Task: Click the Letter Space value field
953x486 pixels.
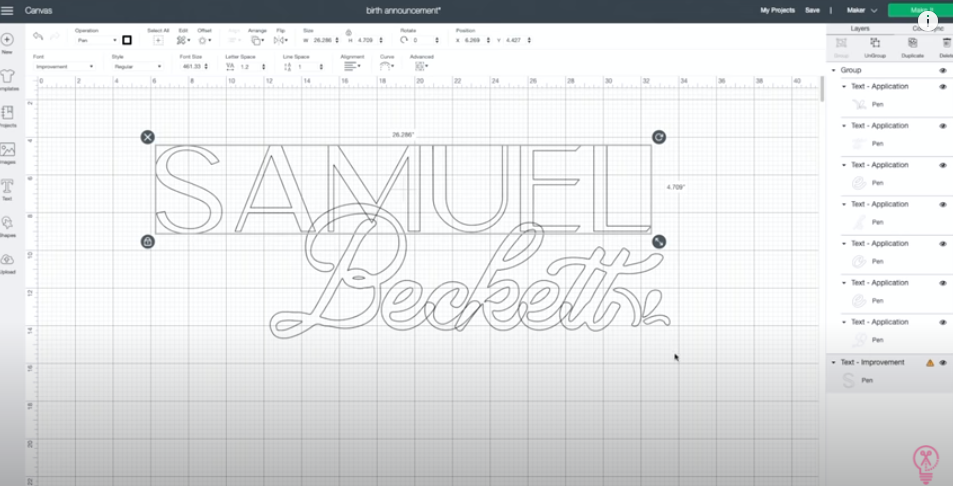Action: (249, 66)
